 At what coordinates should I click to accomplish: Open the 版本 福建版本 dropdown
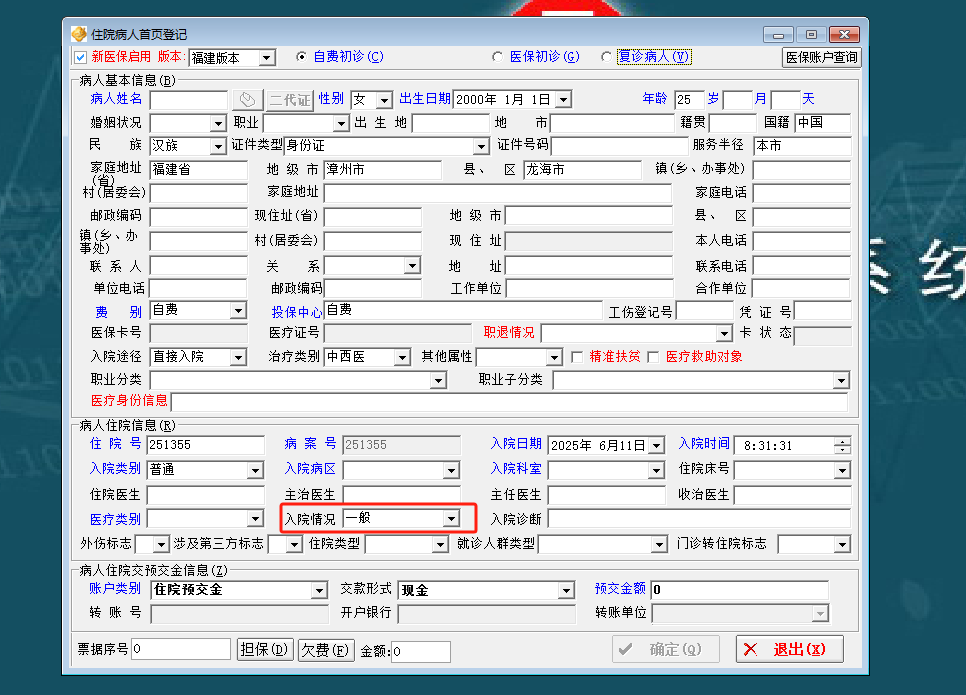(267, 58)
